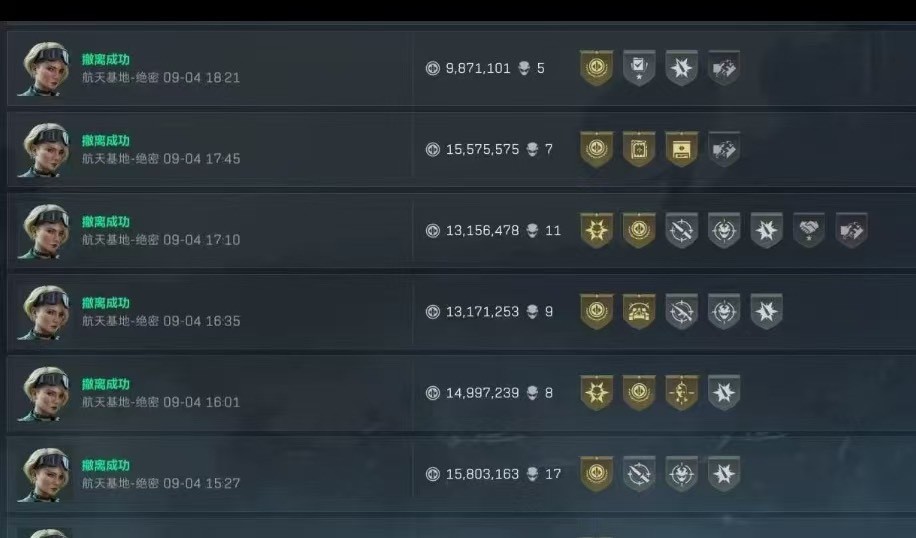The height and width of the screenshot is (538, 916).
Task: Click the 14,997,239 earnings value
Action: point(482,393)
